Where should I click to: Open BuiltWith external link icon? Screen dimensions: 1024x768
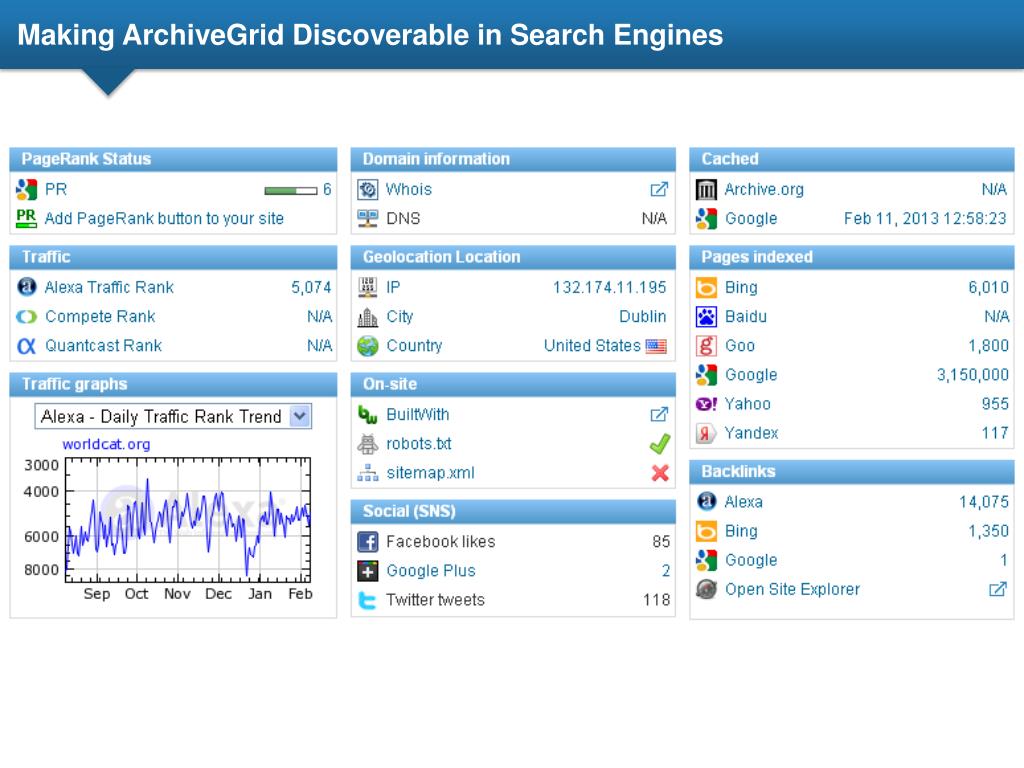pos(659,415)
